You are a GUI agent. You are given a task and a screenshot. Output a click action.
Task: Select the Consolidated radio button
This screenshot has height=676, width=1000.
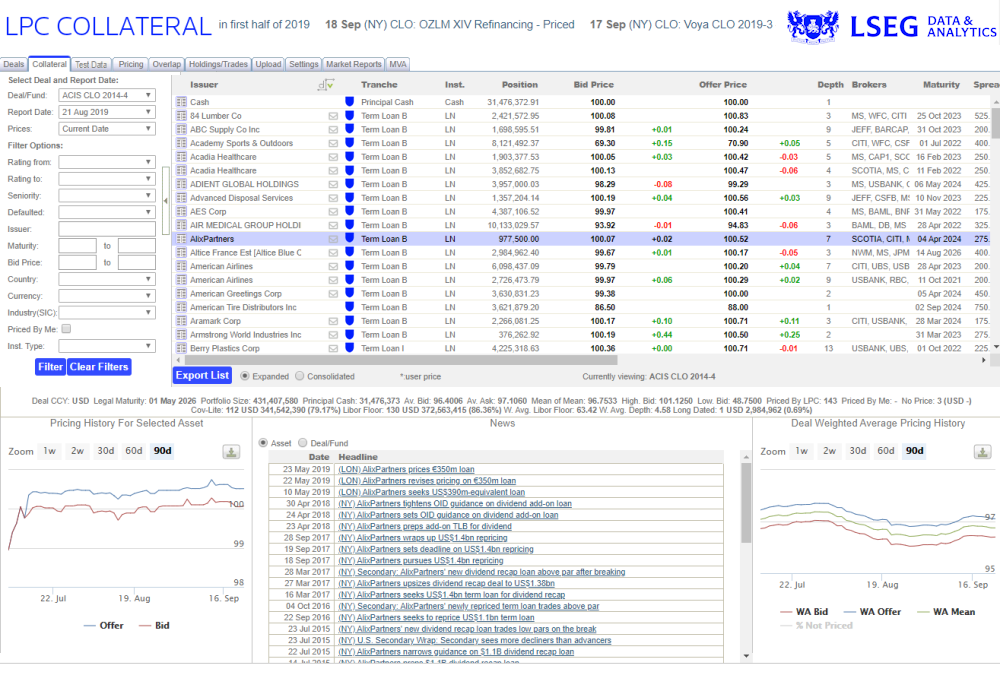(300, 377)
